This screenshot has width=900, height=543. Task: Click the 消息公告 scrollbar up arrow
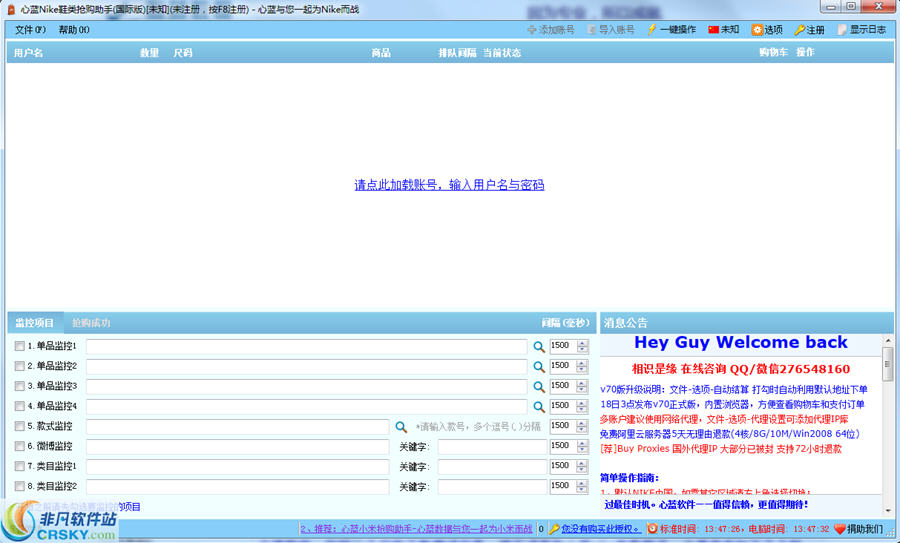pos(887,341)
